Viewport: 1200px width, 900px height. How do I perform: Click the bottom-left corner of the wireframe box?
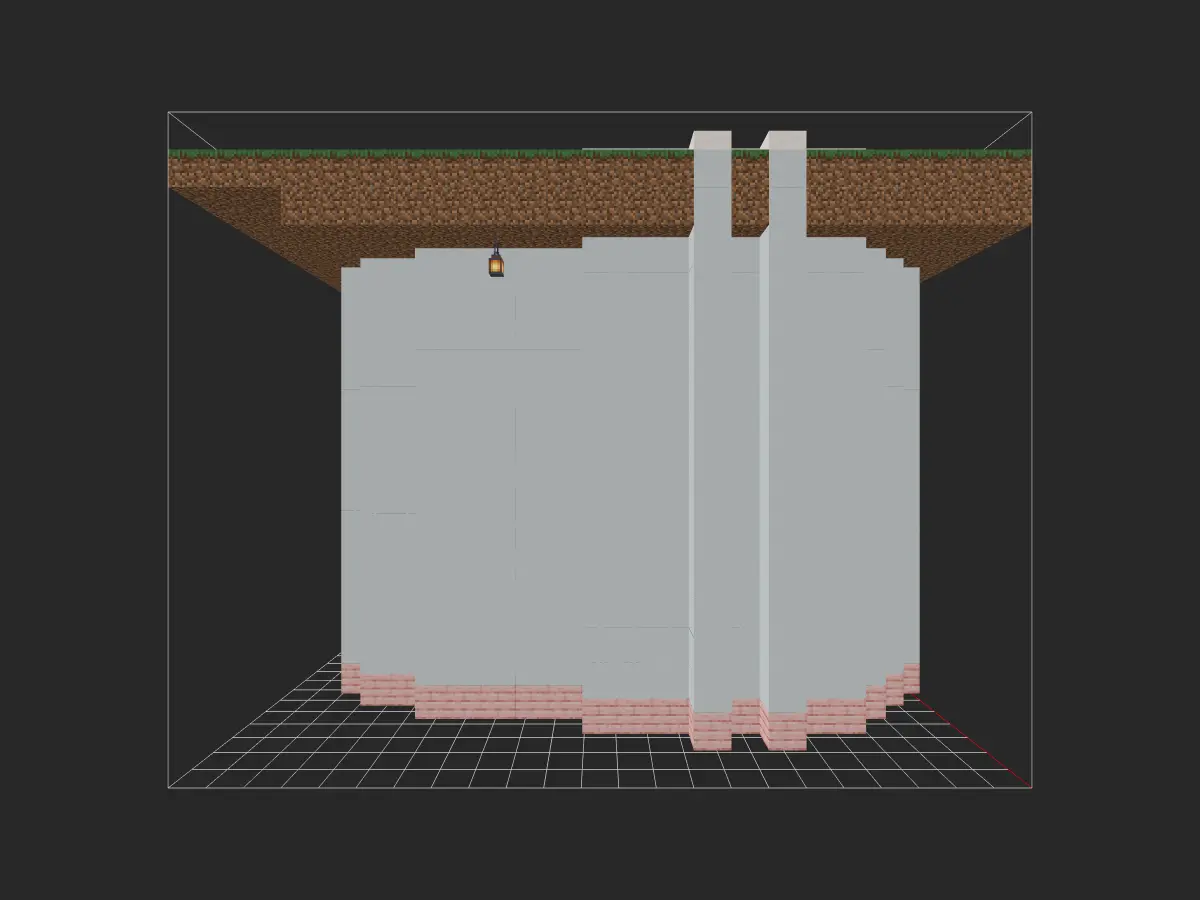(x=168, y=788)
